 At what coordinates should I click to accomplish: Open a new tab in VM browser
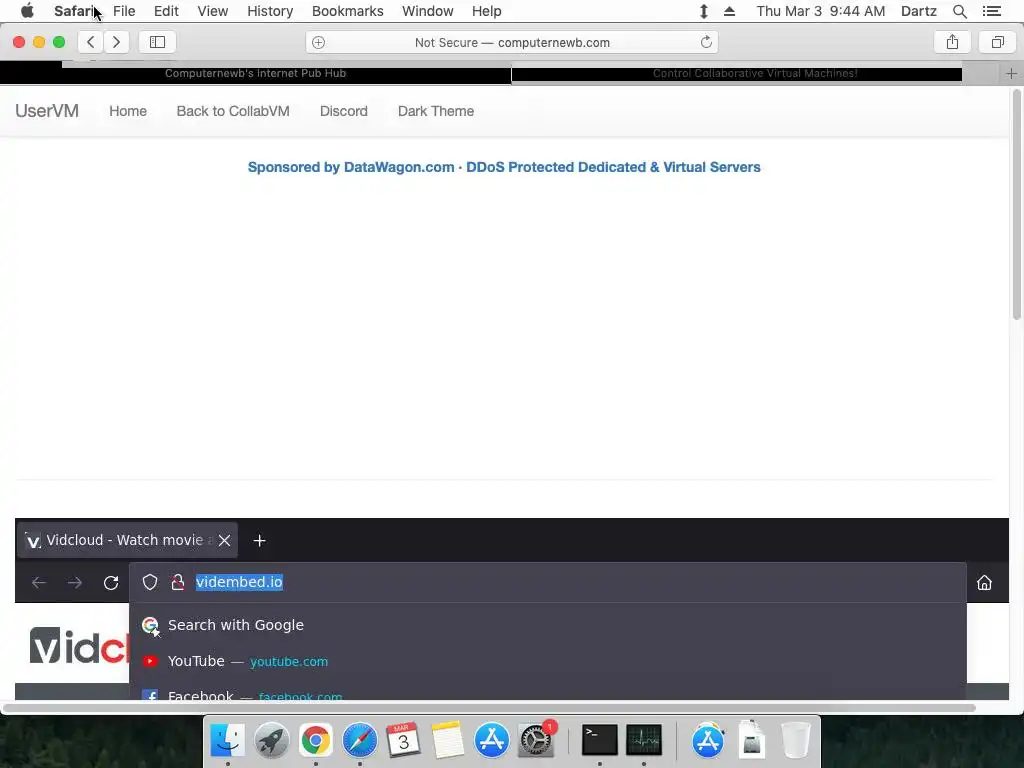259,541
